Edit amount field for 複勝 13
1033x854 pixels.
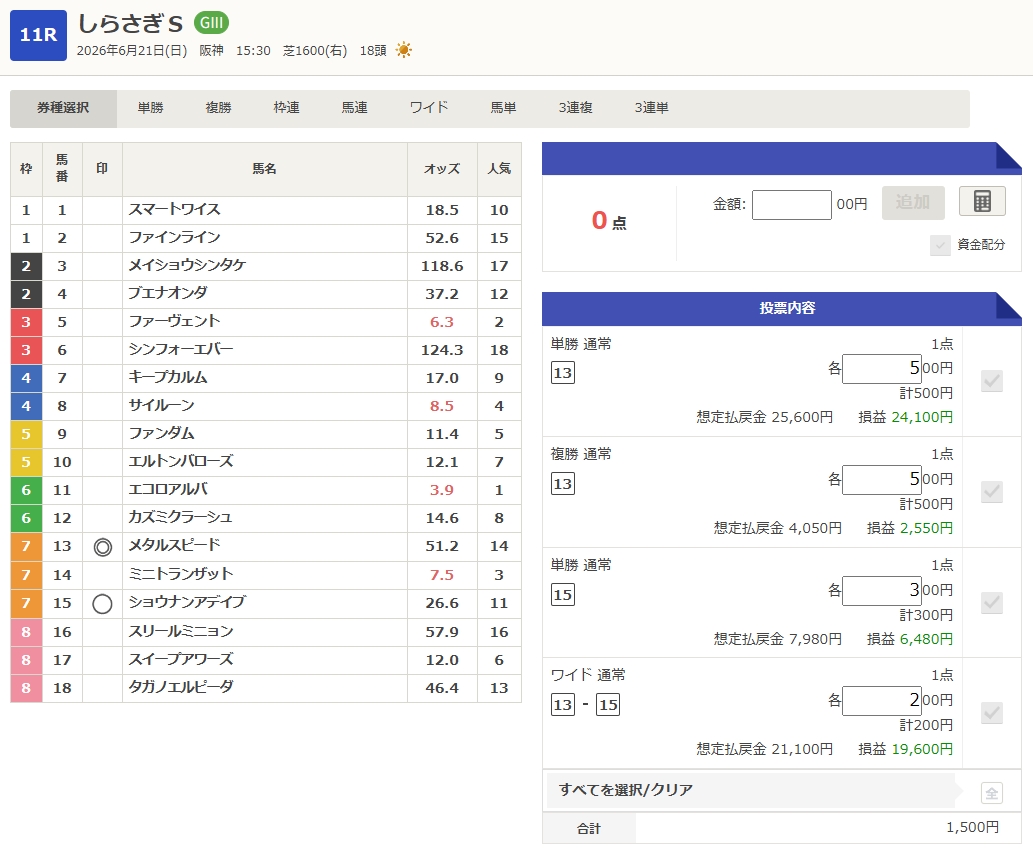[881, 479]
